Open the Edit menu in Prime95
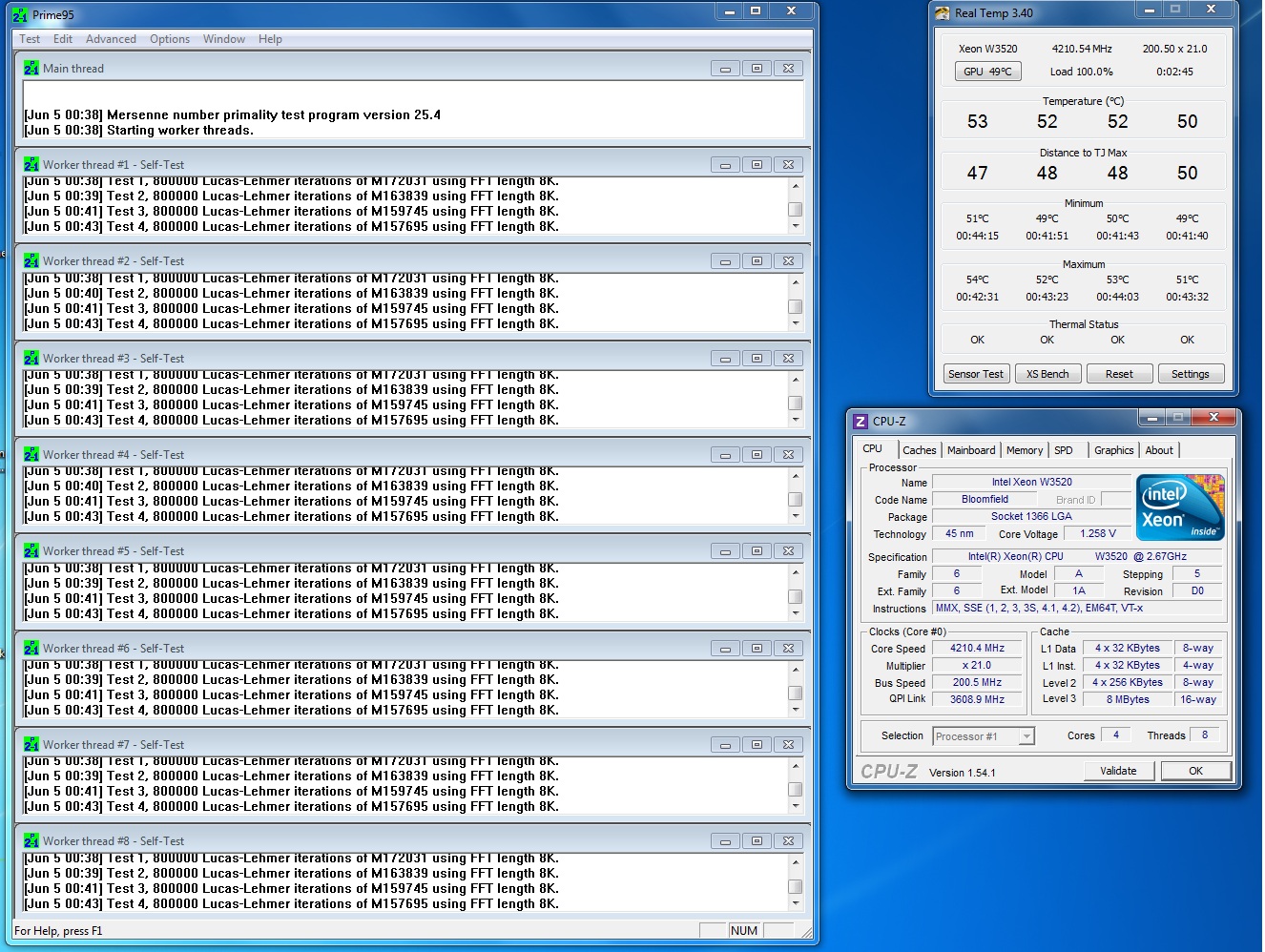The width and height of the screenshot is (1265, 952). point(63,39)
